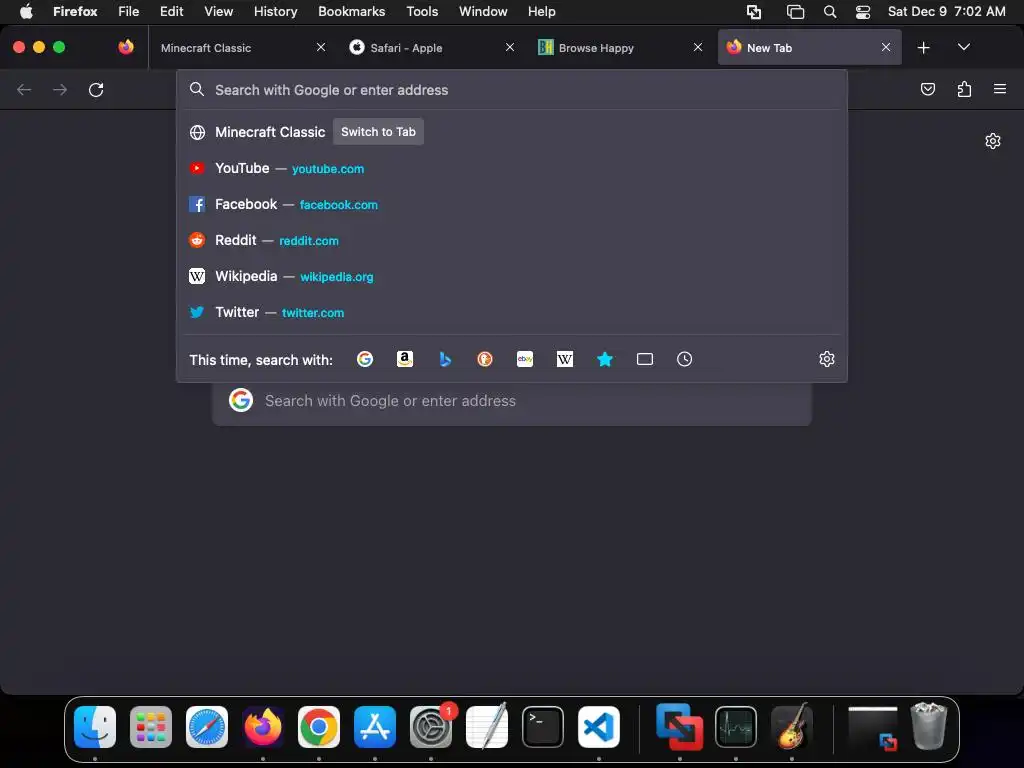Search bookmarks using the star icon

click(x=605, y=359)
